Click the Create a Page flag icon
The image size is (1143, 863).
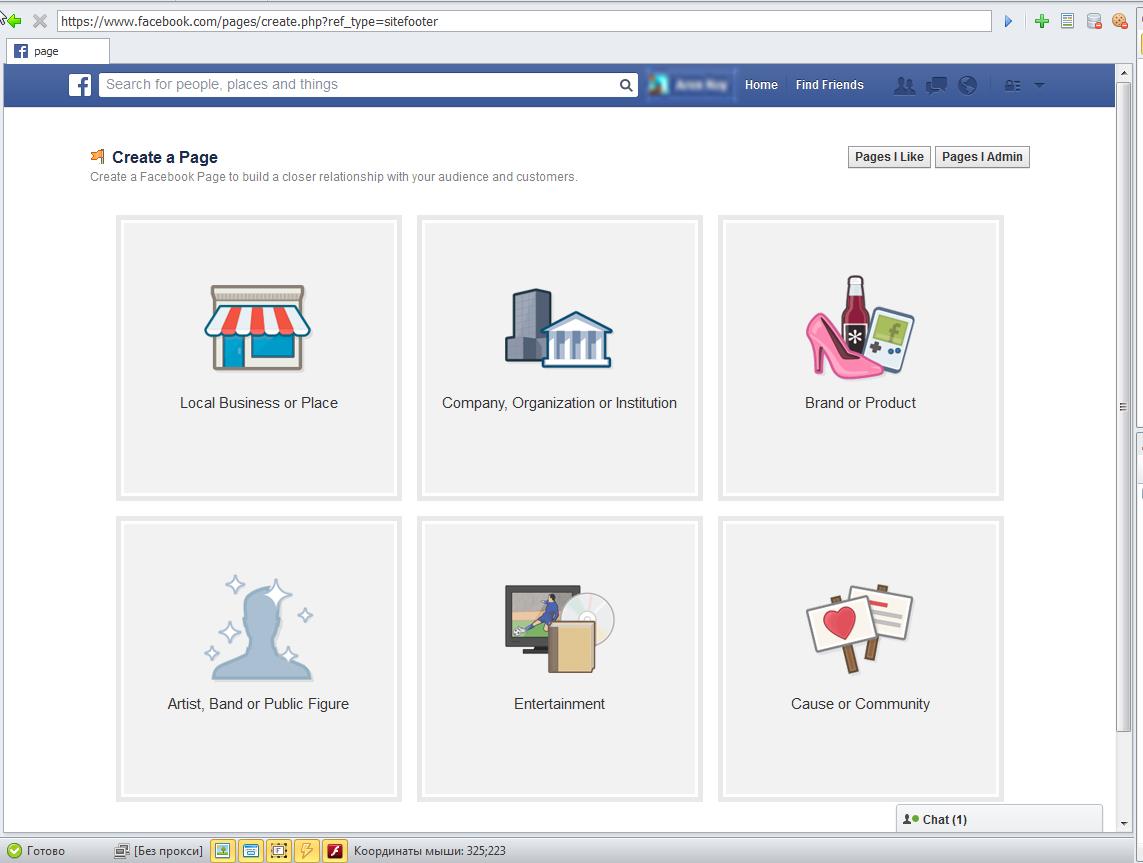click(x=97, y=156)
